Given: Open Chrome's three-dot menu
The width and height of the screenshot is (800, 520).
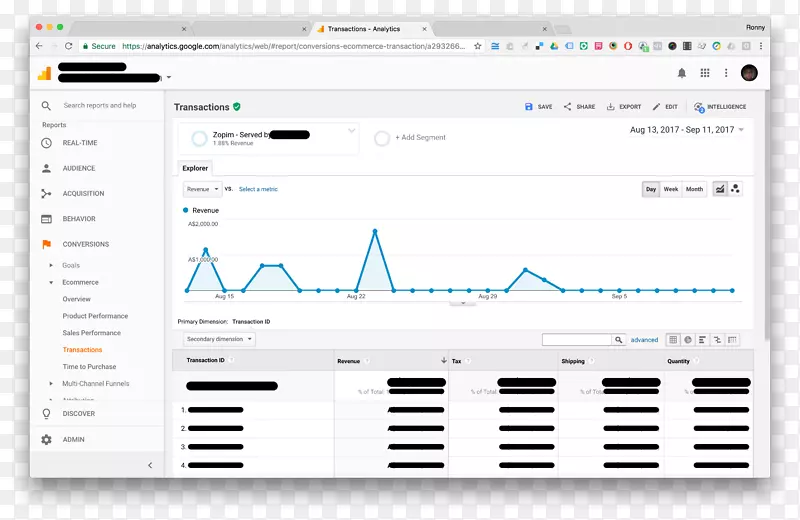Looking at the screenshot, I should 761,46.
